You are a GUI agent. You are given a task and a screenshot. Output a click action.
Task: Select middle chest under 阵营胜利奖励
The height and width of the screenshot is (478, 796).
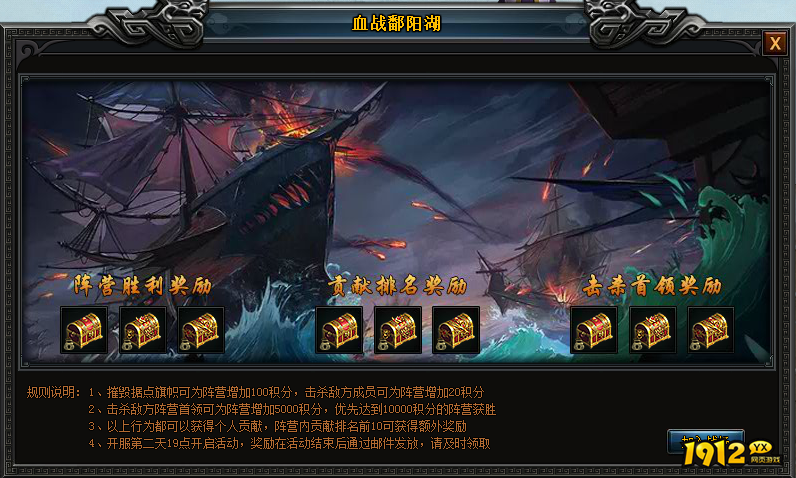(143, 330)
